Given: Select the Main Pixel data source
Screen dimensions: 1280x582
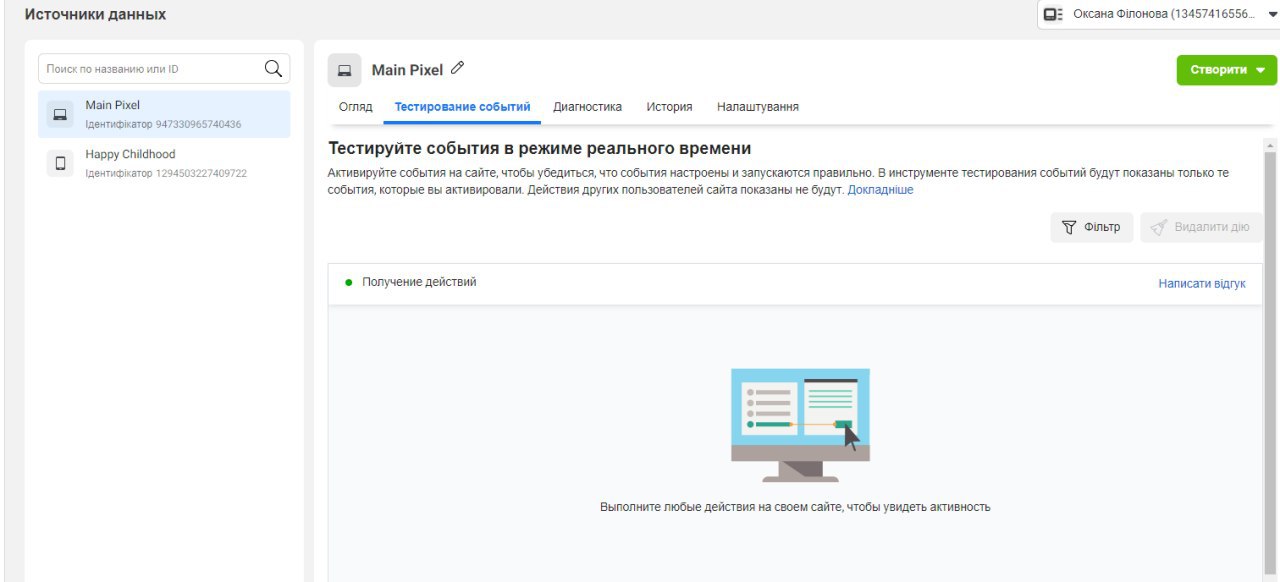Looking at the screenshot, I should tap(164, 114).
